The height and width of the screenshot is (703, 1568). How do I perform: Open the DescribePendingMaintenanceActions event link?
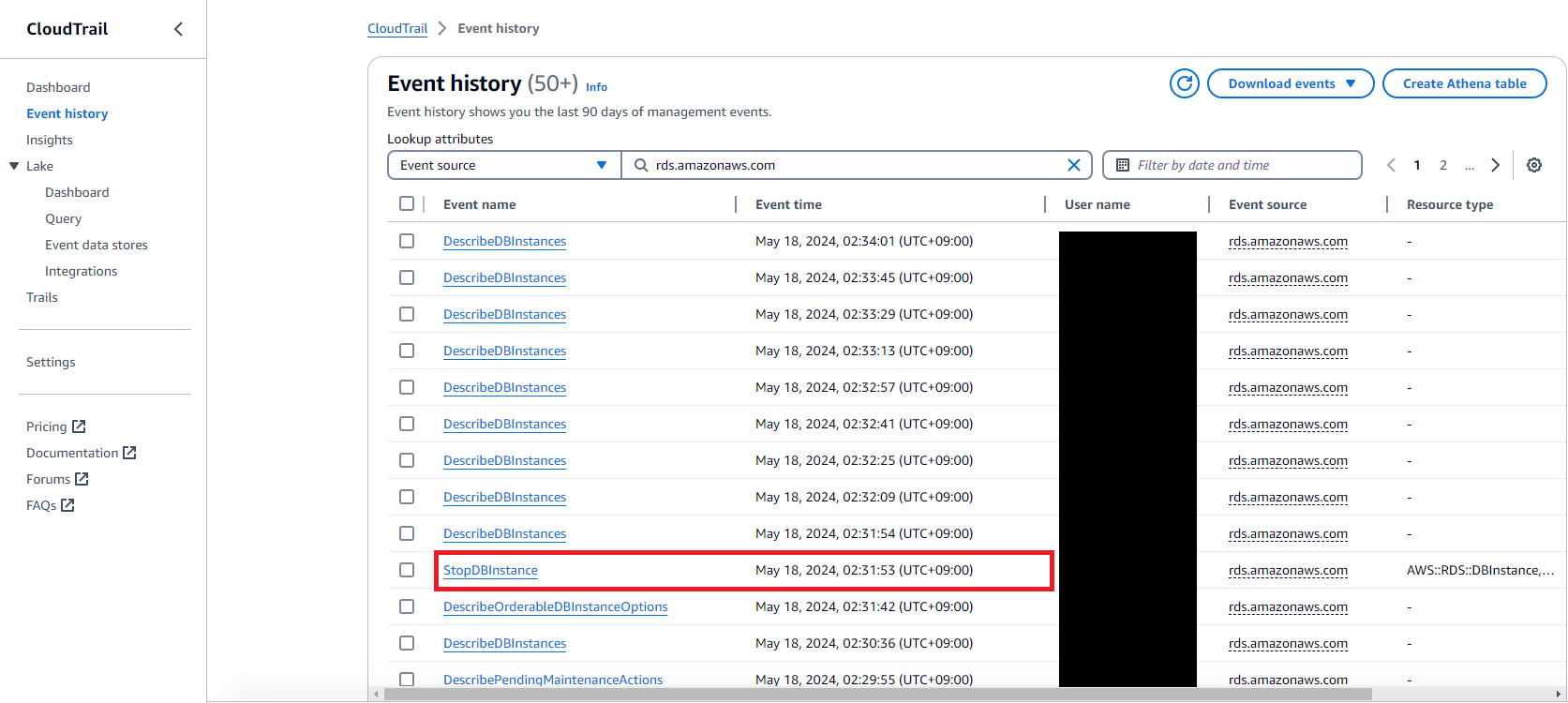pyautogui.click(x=553, y=680)
